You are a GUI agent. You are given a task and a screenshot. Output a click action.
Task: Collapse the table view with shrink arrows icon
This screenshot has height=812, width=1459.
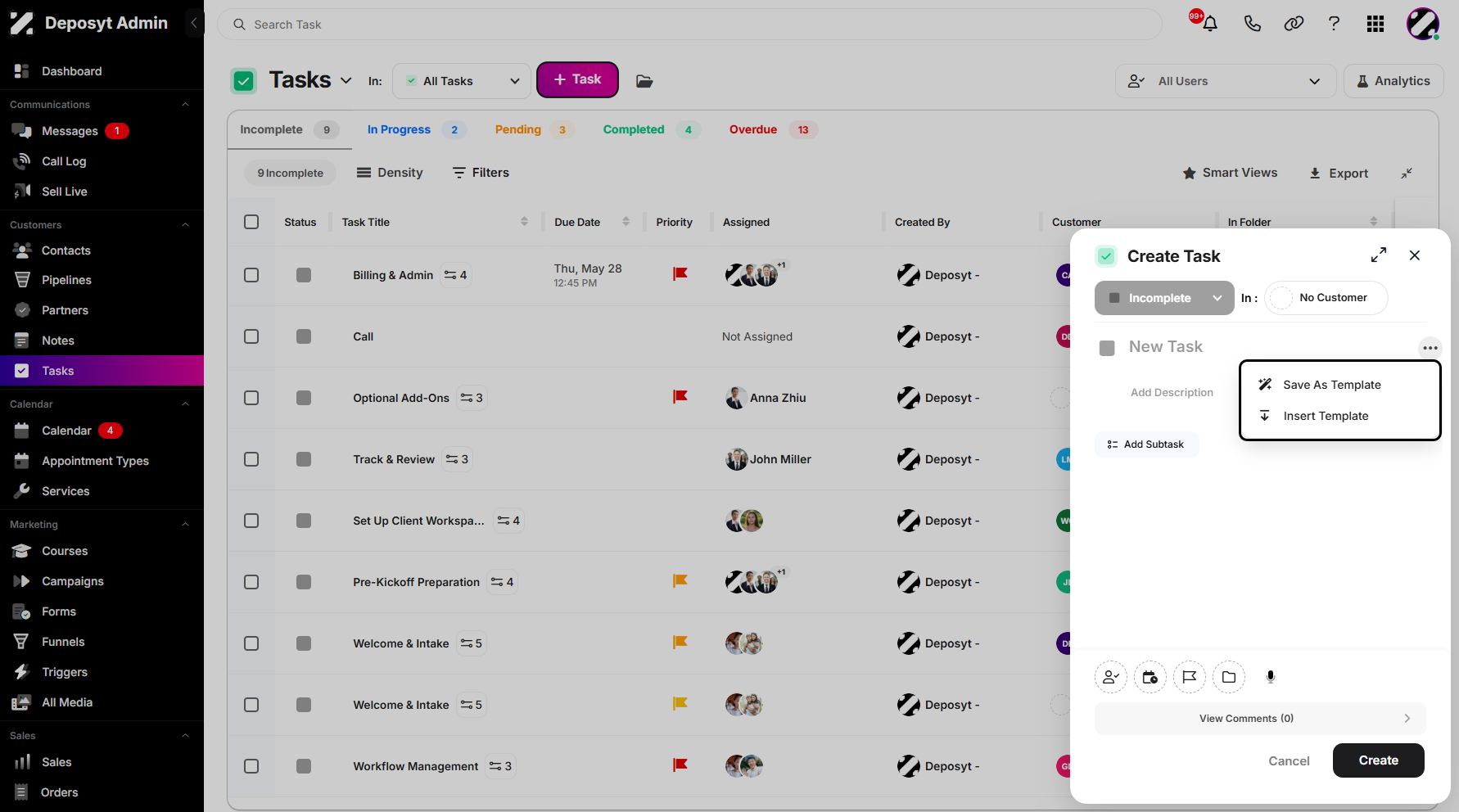[x=1407, y=174]
